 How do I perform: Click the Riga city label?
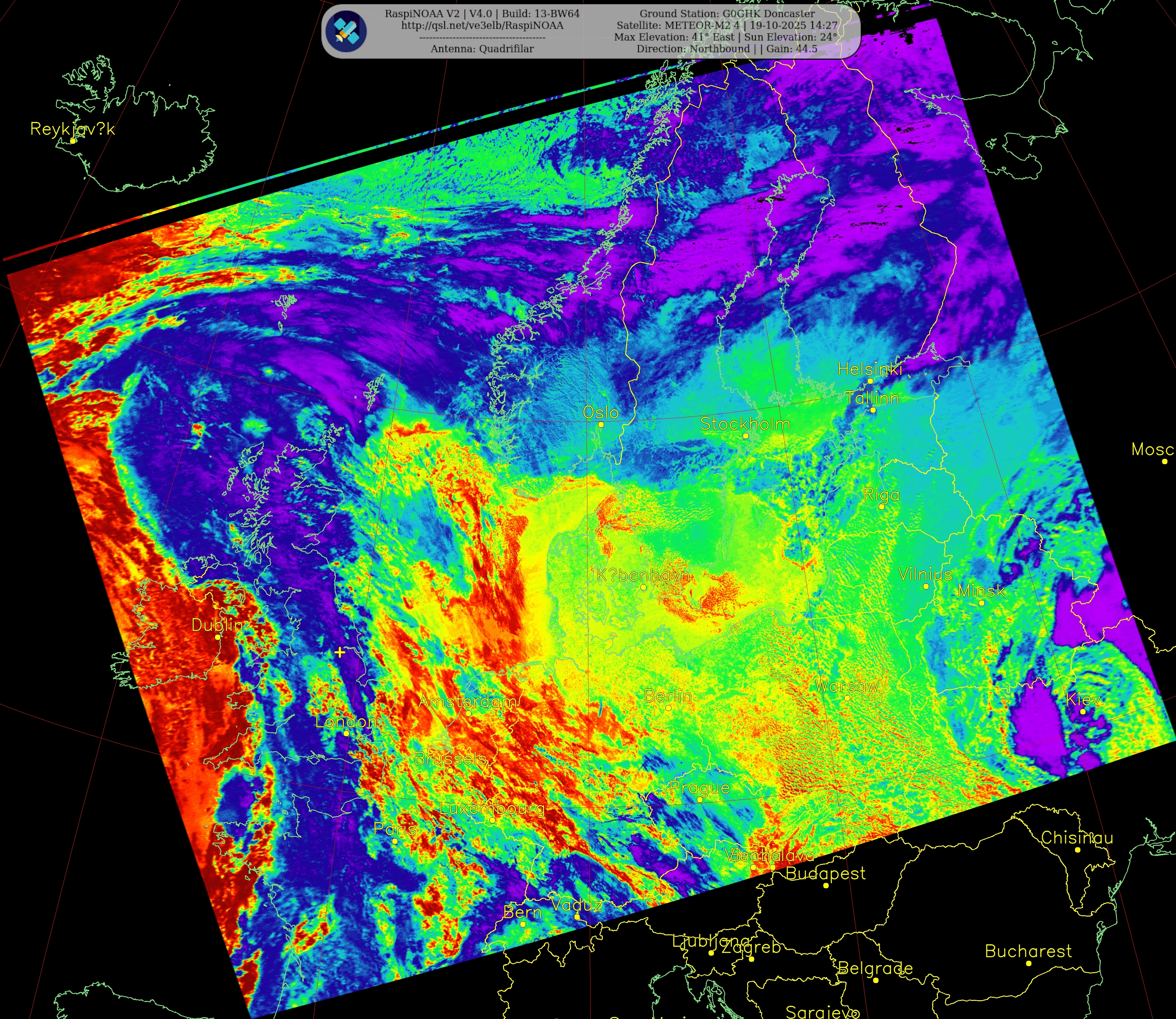(881, 494)
